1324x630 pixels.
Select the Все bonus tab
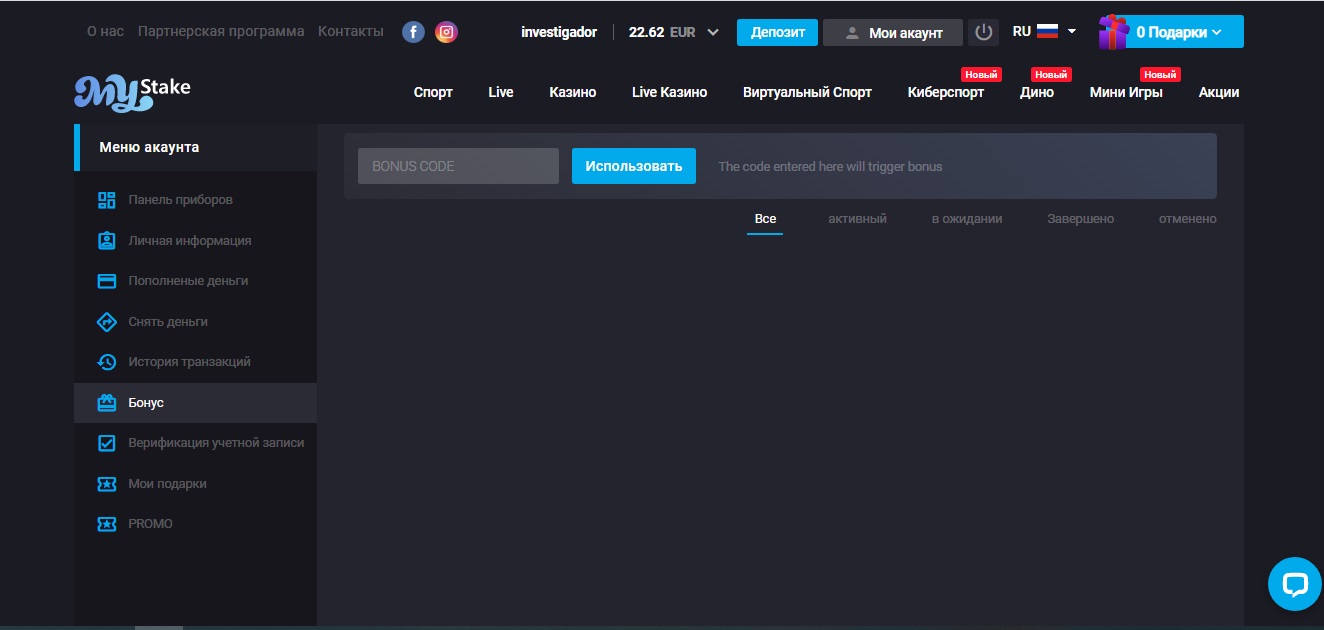[765, 219]
